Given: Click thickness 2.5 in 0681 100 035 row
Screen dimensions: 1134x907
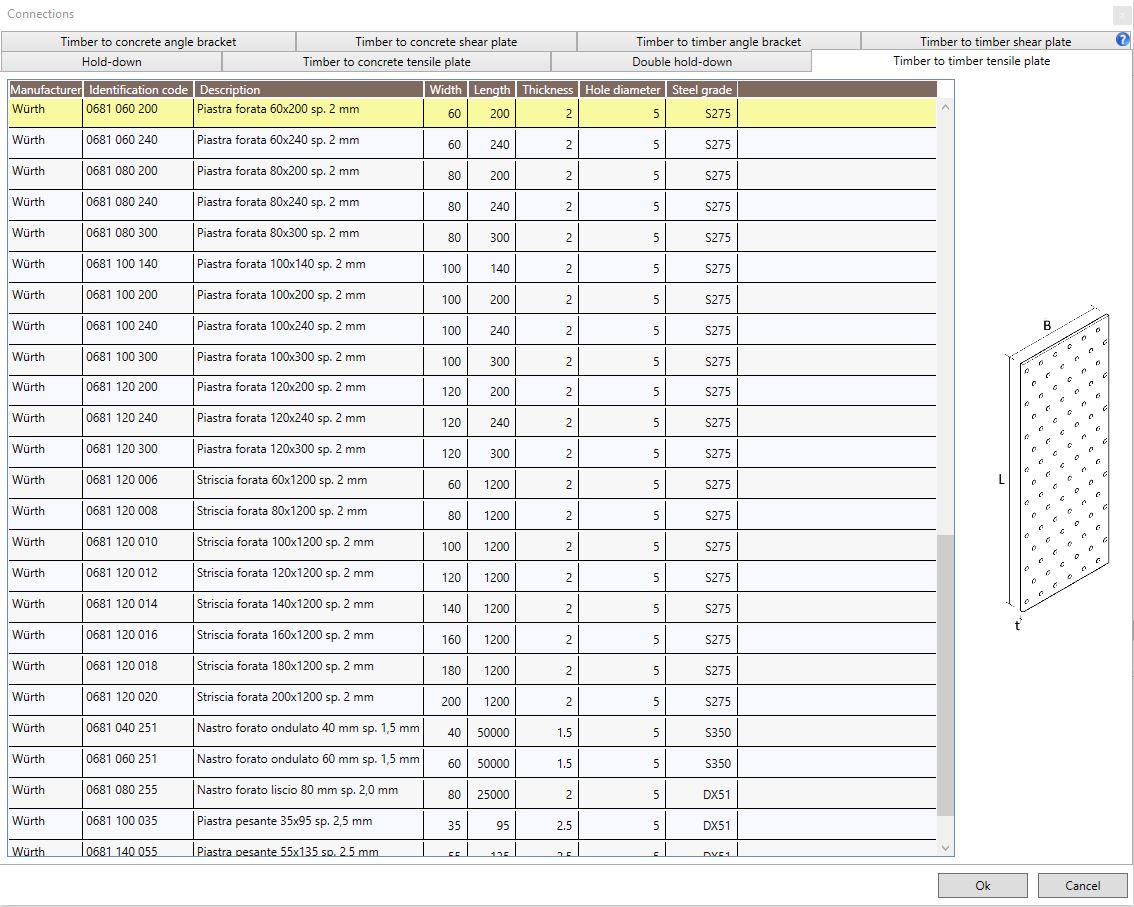Looking at the screenshot, I should pos(547,825).
